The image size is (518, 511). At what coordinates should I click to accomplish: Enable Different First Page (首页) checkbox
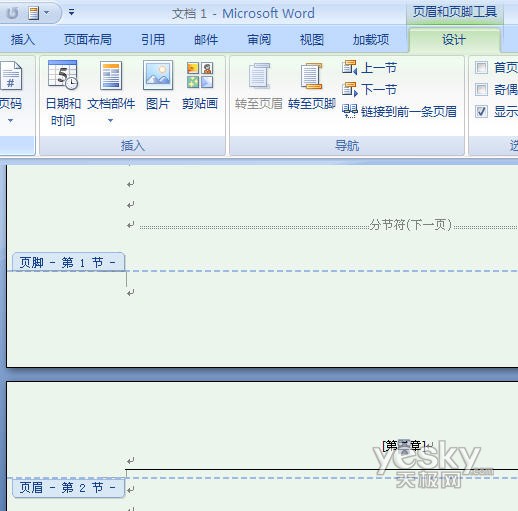(481, 68)
